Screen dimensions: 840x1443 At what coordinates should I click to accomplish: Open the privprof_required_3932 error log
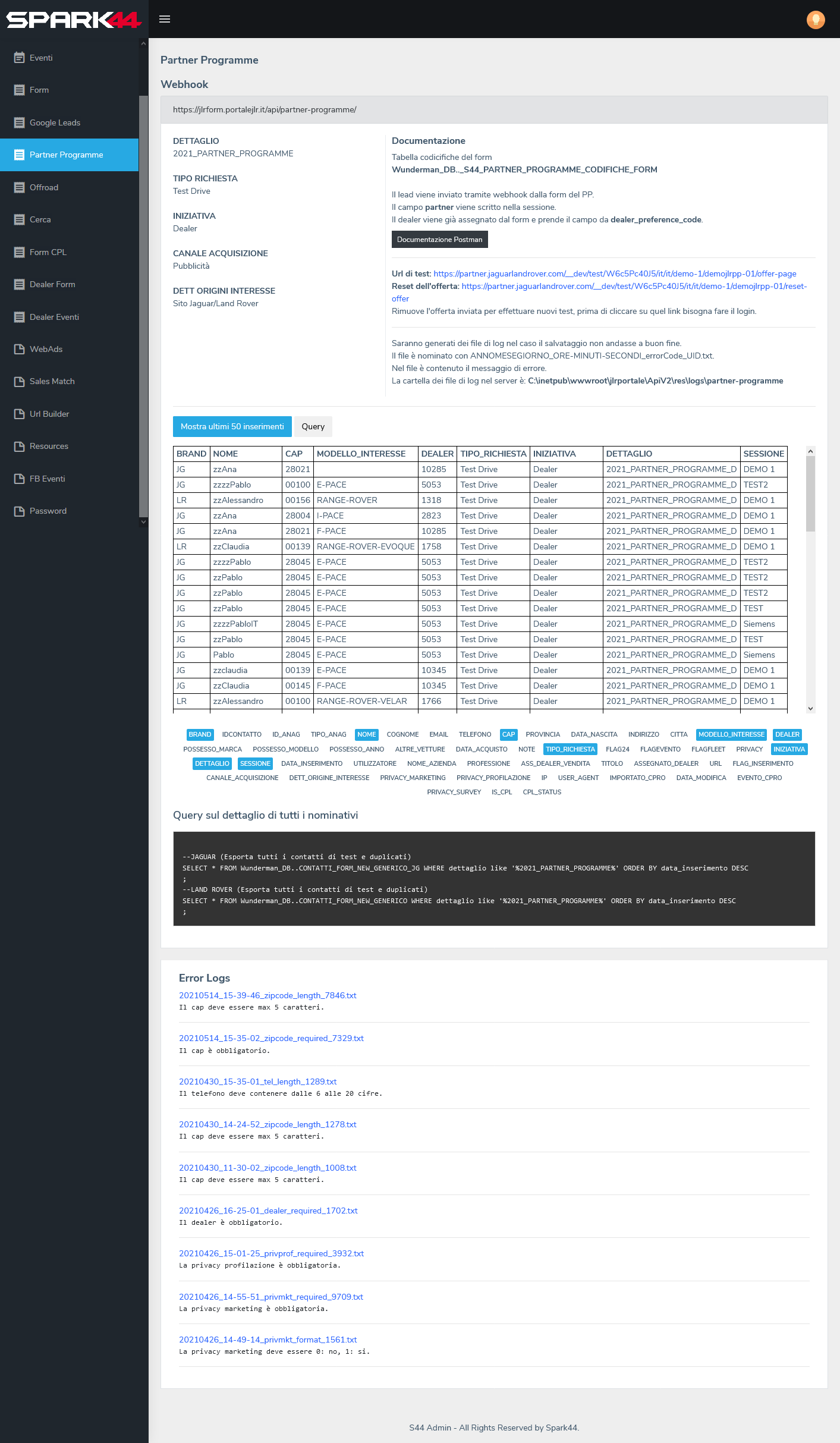pyautogui.click(x=271, y=1253)
